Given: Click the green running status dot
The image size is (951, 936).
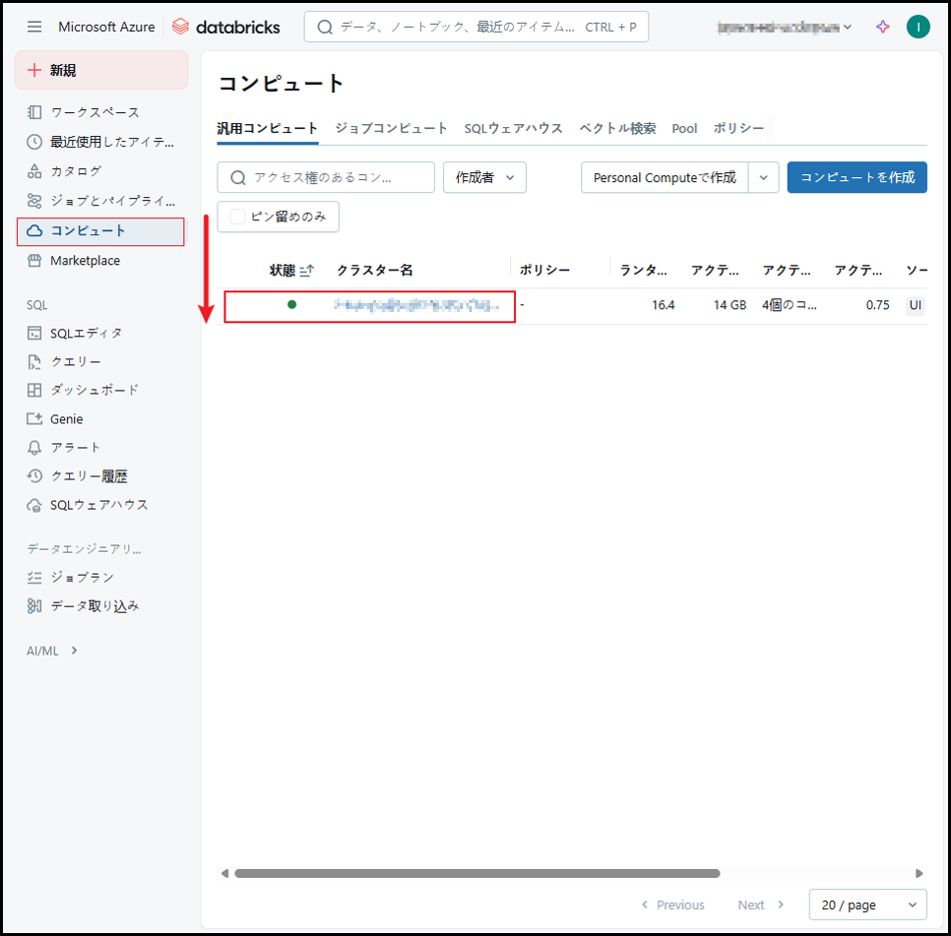Looking at the screenshot, I should [x=292, y=305].
